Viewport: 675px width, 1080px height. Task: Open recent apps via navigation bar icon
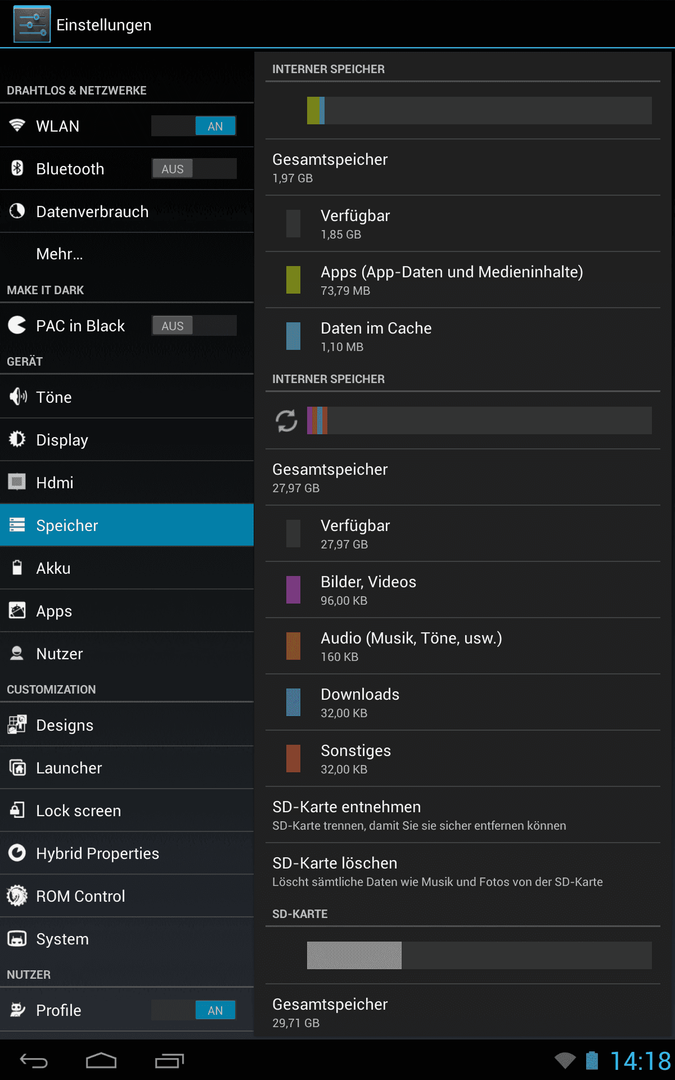(169, 1060)
